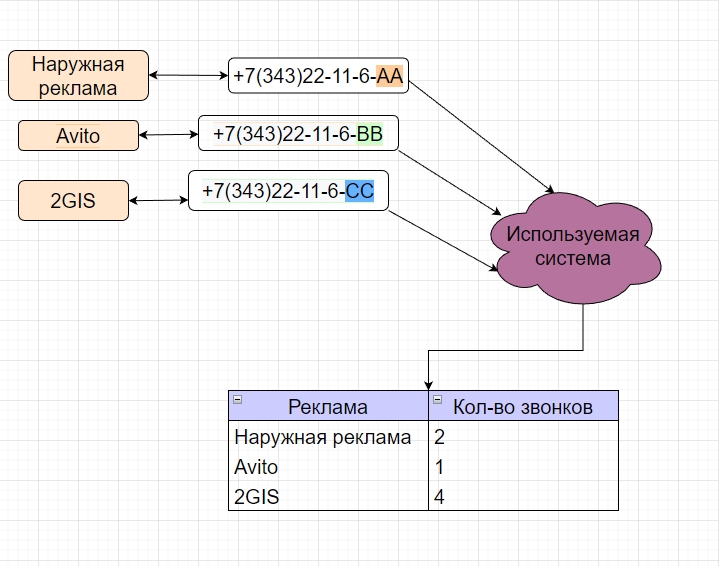Click the Avito cell in the table
The image size is (719, 566).
coord(328,467)
